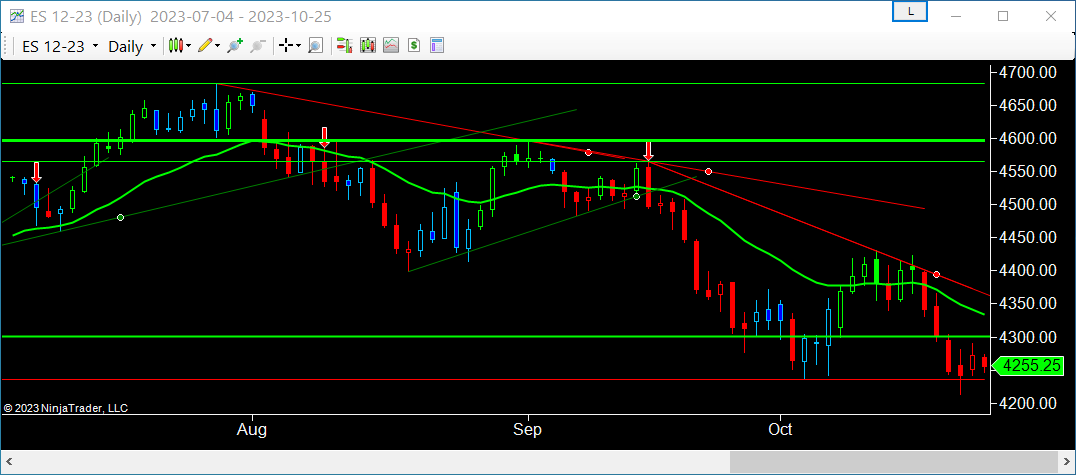The image size is (1076, 475).
Task: Click the Aug label on the time axis
Action: pyautogui.click(x=253, y=430)
